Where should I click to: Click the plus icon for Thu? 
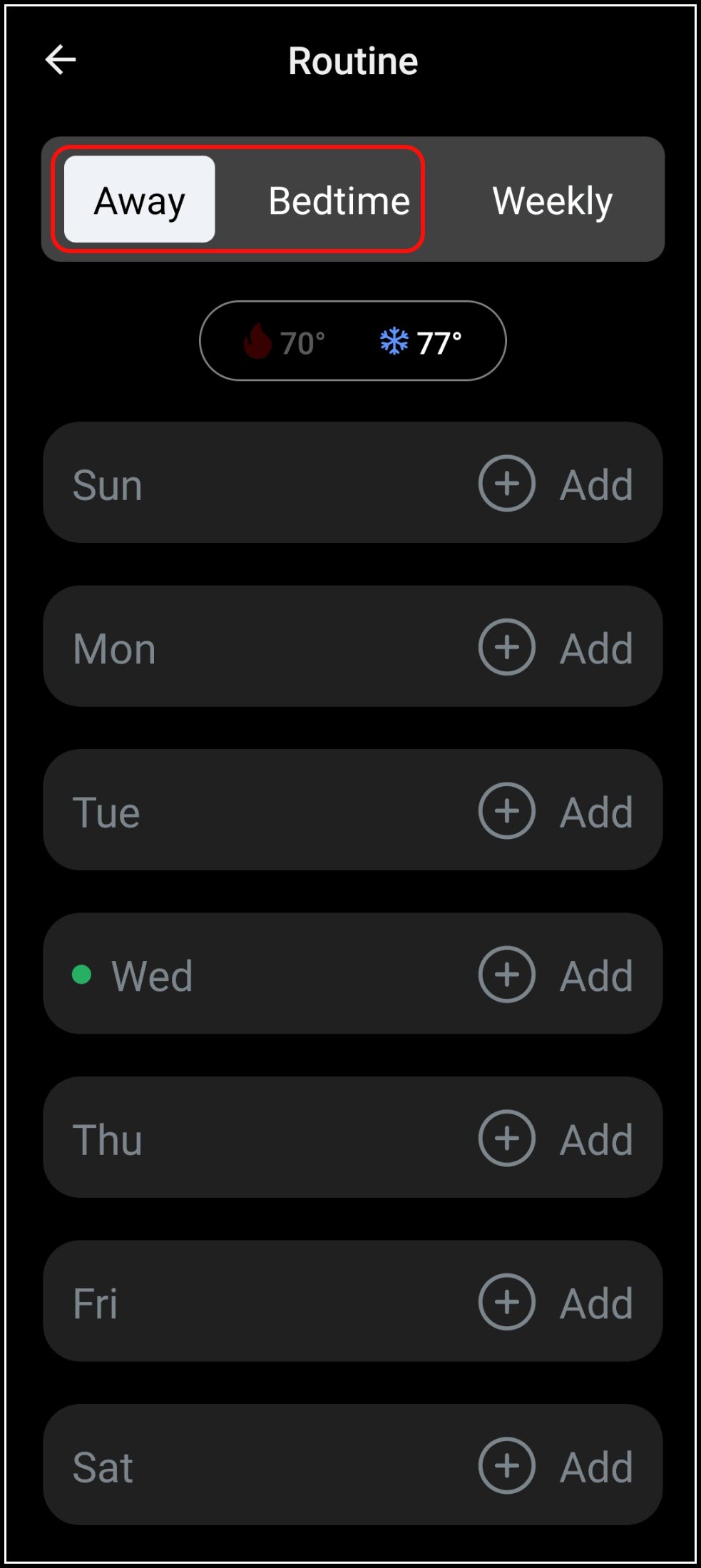click(x=507, y=1139)
